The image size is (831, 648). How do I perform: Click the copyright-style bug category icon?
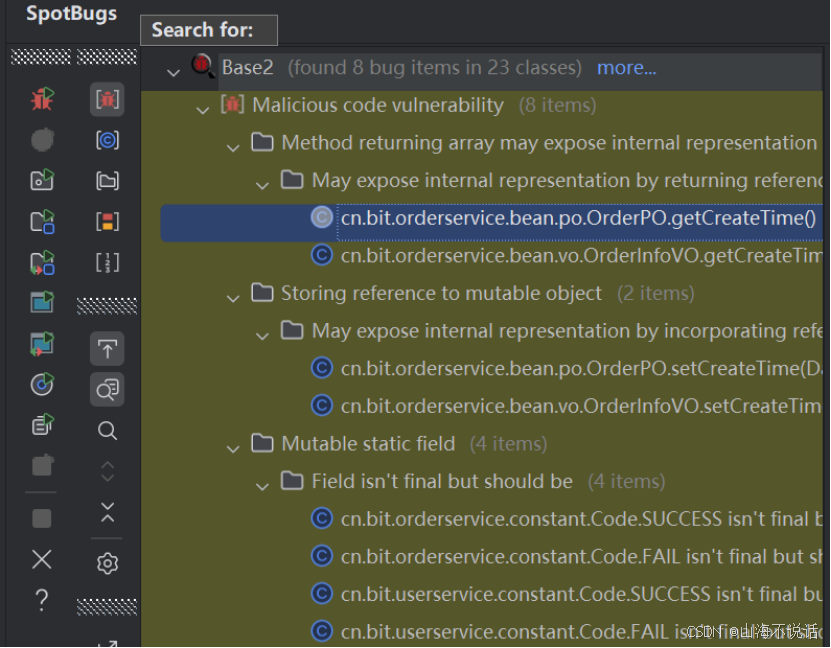(107, 140)
